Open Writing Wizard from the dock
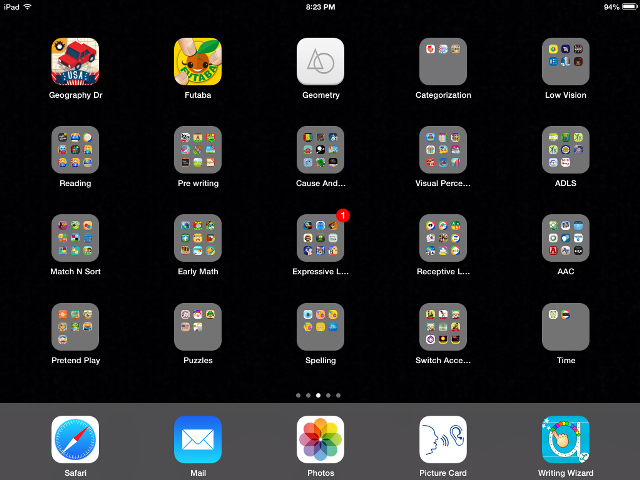This screenshot has width=640, height=480. point(566,440)
